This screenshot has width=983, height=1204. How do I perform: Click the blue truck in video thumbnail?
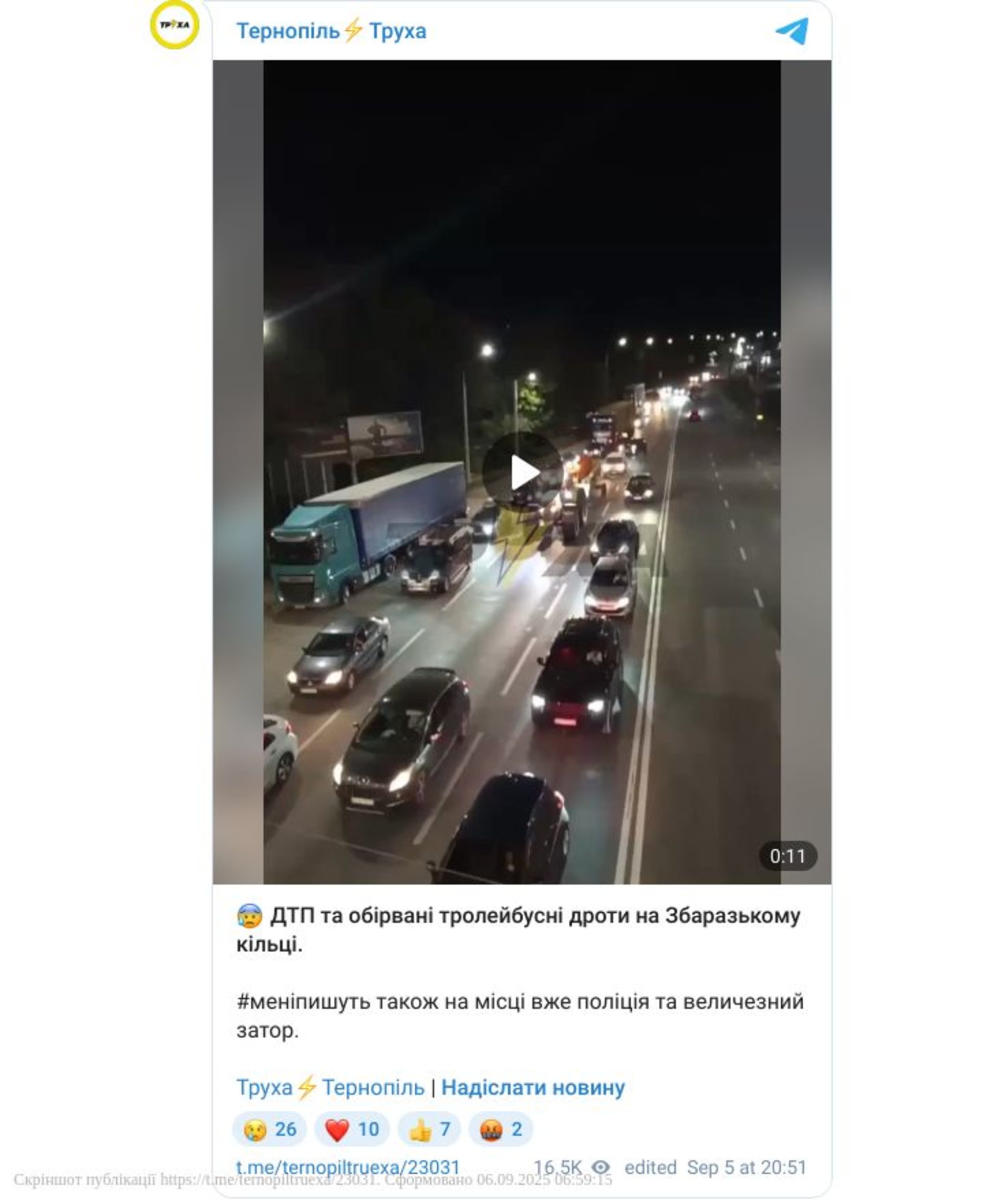(368, 535)
